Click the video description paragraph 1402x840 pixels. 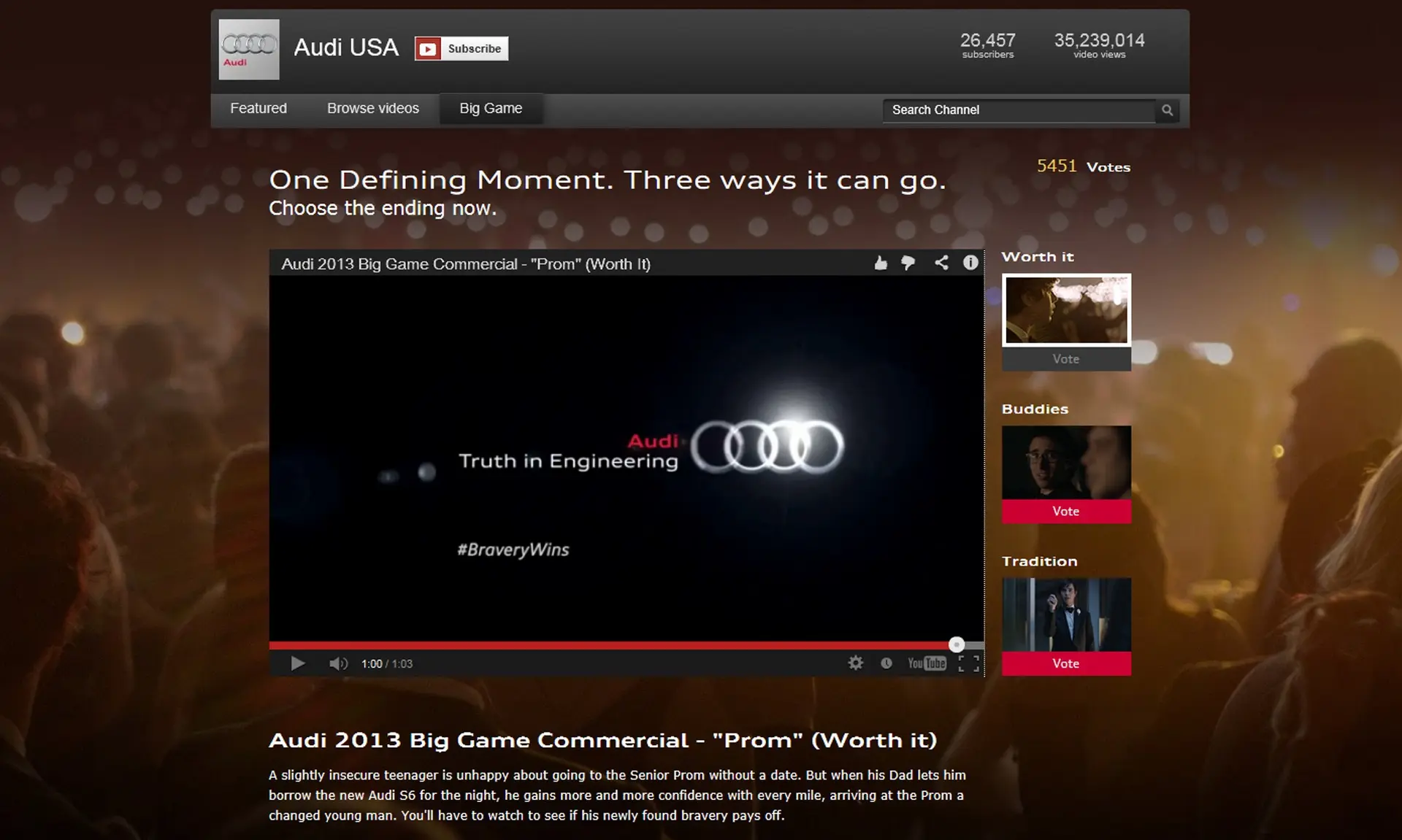617,795
